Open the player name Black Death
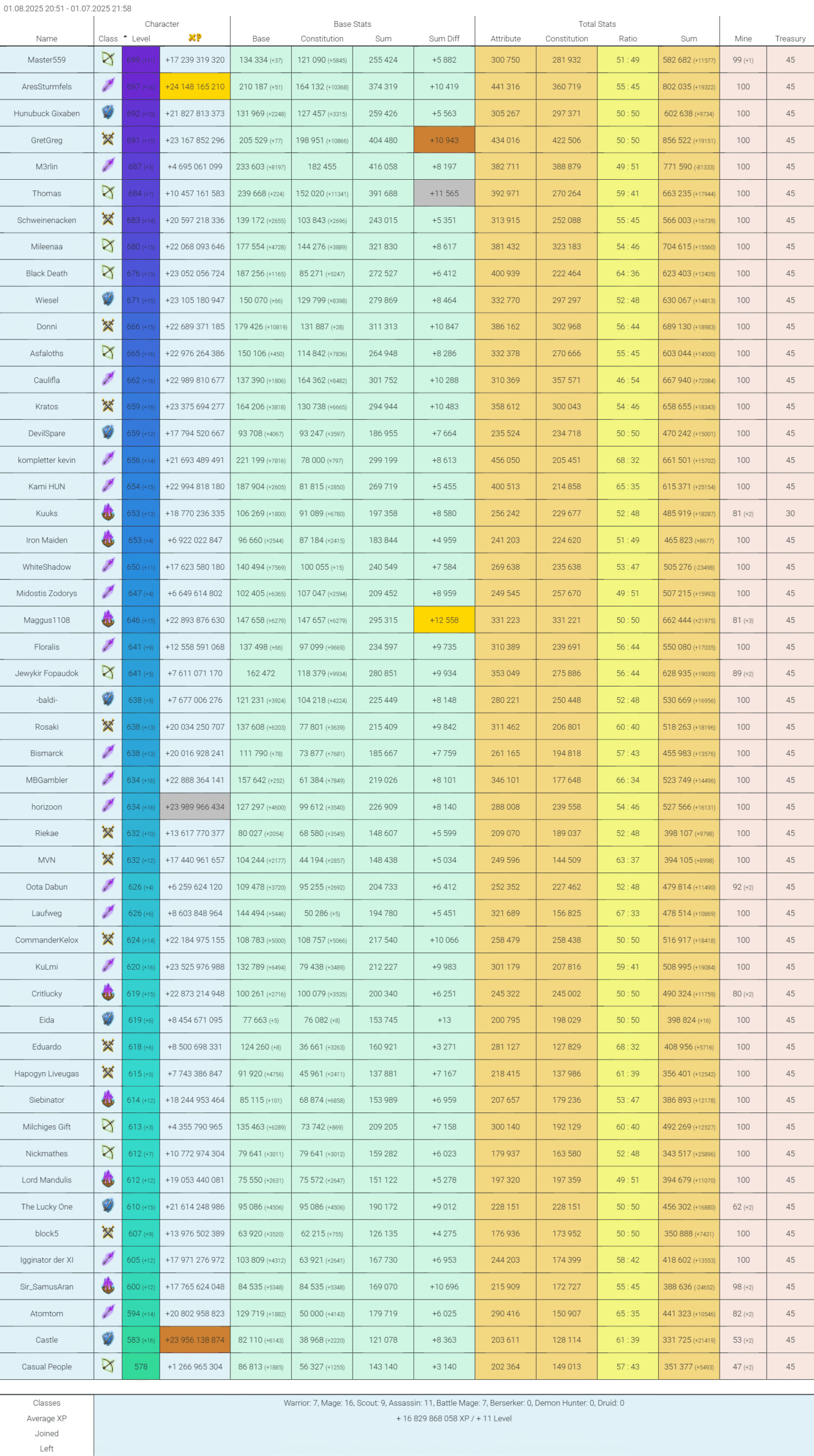Image resolution: width=814 pixels, height=1456 pixels. [47, 274]
